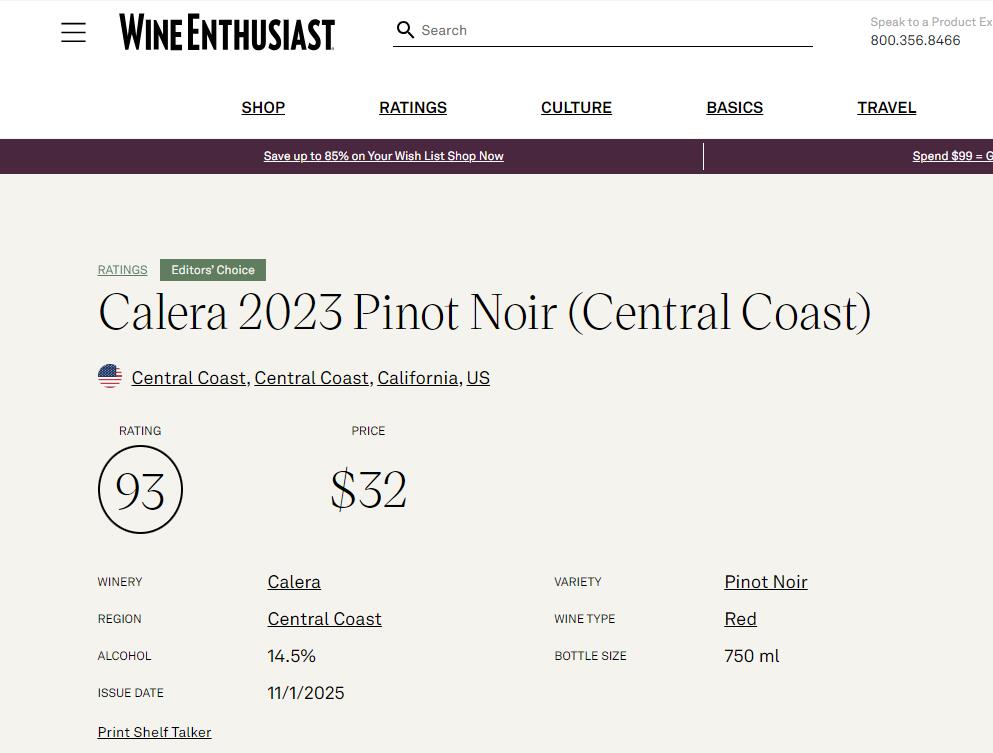The image size is (993, 753).
Task: Click Print Shelf Talker link
Action: [154, 732]
